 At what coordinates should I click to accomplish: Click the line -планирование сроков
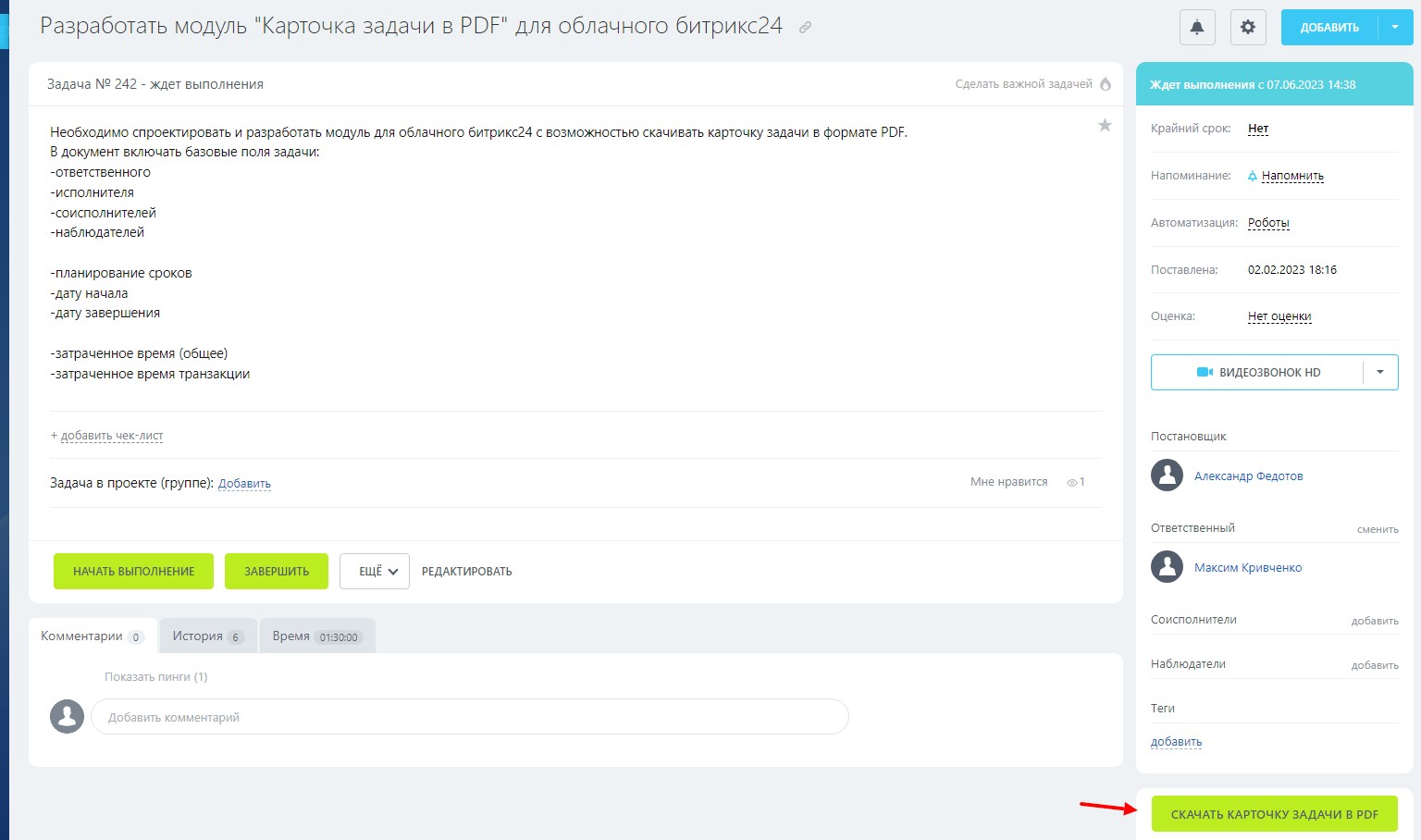coord(121,273)
